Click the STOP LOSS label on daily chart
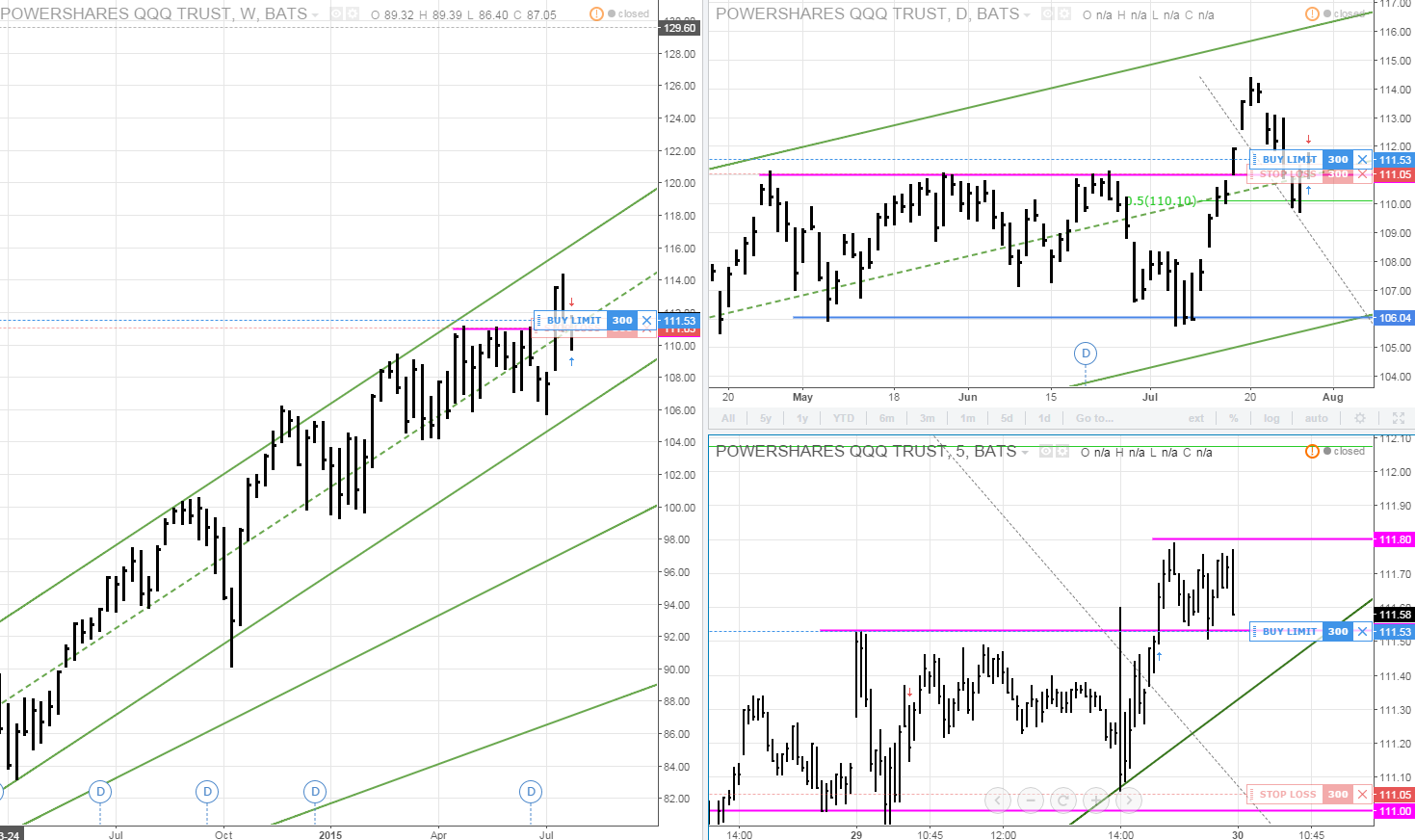This screenshot has height=840, width=1415. pyautogui.click(x=1288, y=174)
